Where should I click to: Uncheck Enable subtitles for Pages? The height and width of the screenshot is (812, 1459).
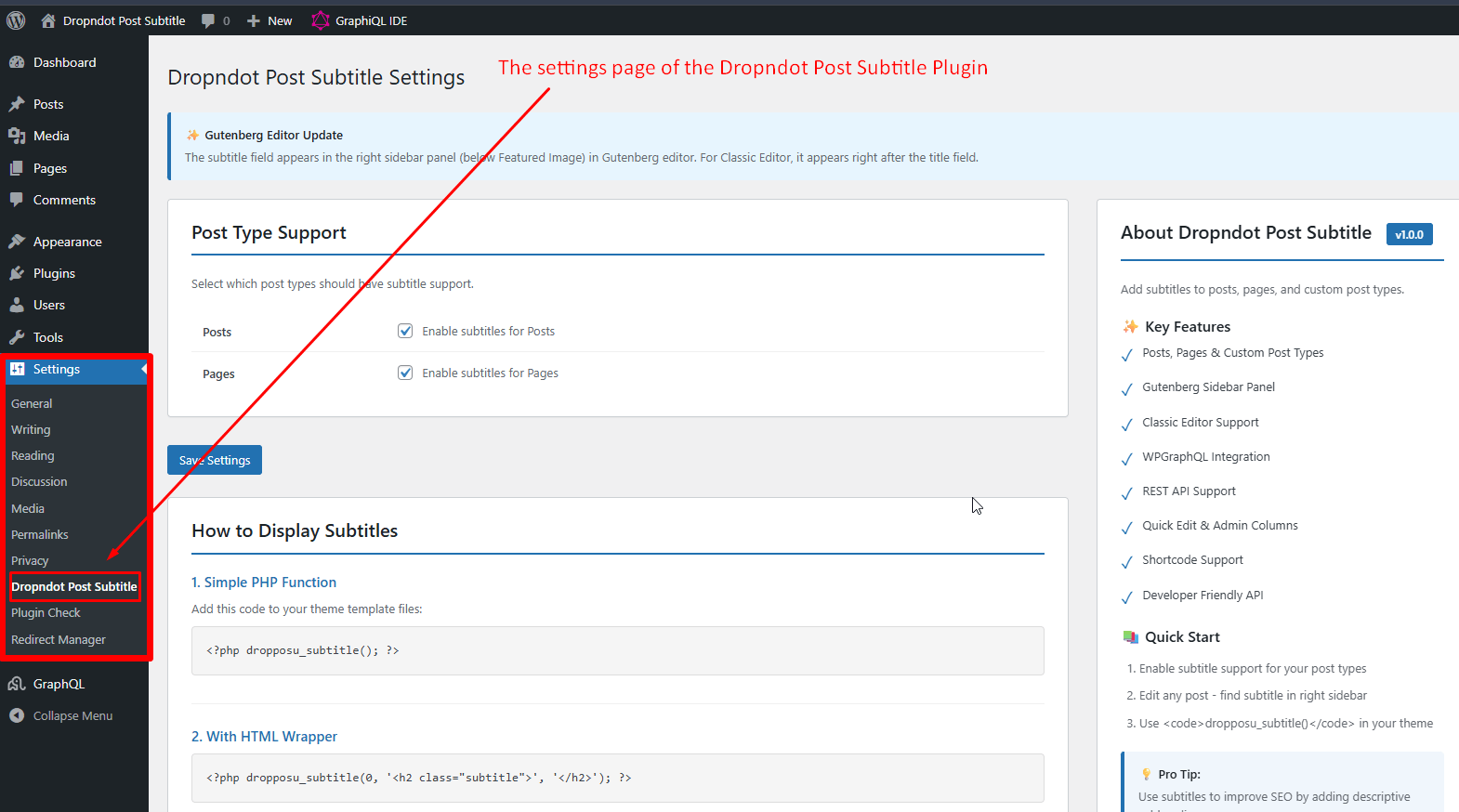coord(405,373)
